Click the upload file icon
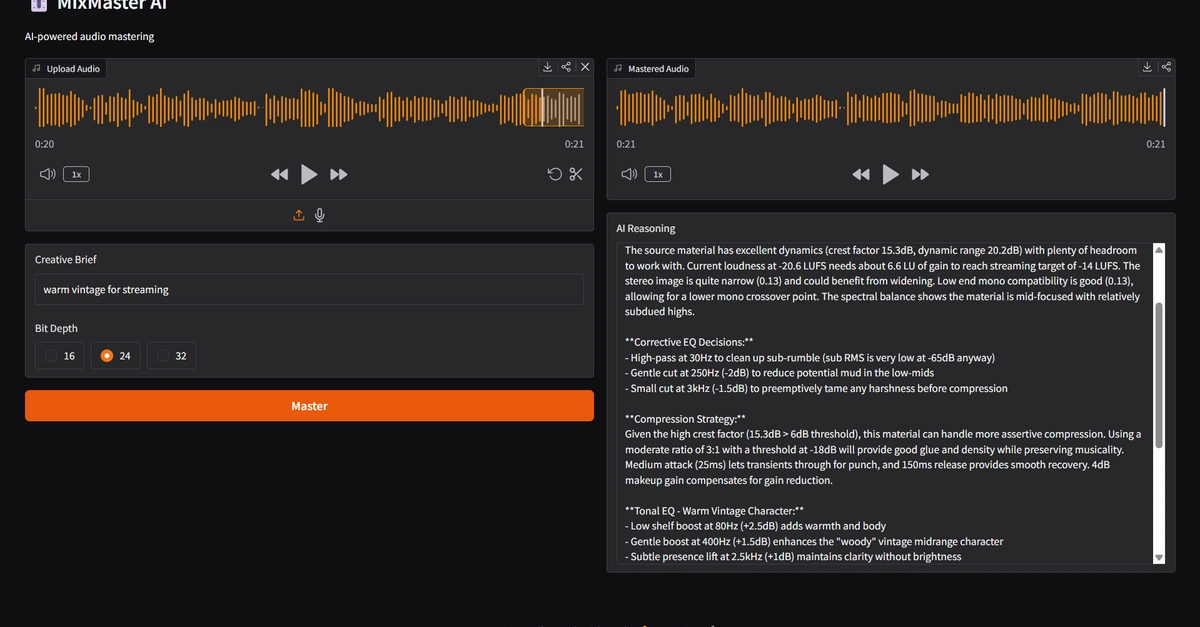 click(298, 215)
